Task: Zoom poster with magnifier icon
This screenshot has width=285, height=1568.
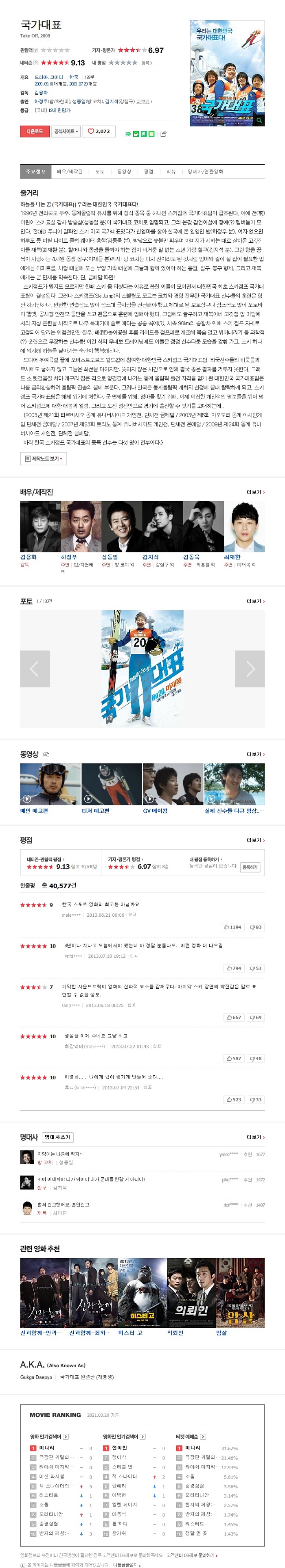Action: (x=259, y=120)
